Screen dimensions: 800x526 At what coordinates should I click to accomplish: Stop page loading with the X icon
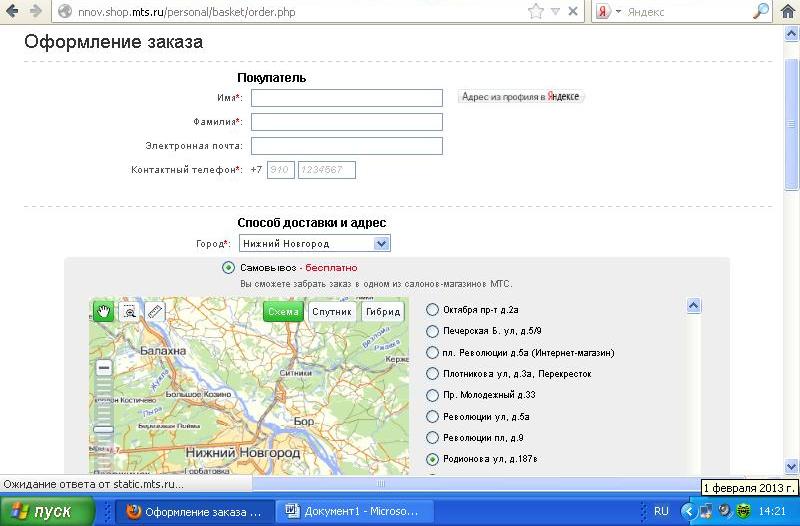[573, 11]
